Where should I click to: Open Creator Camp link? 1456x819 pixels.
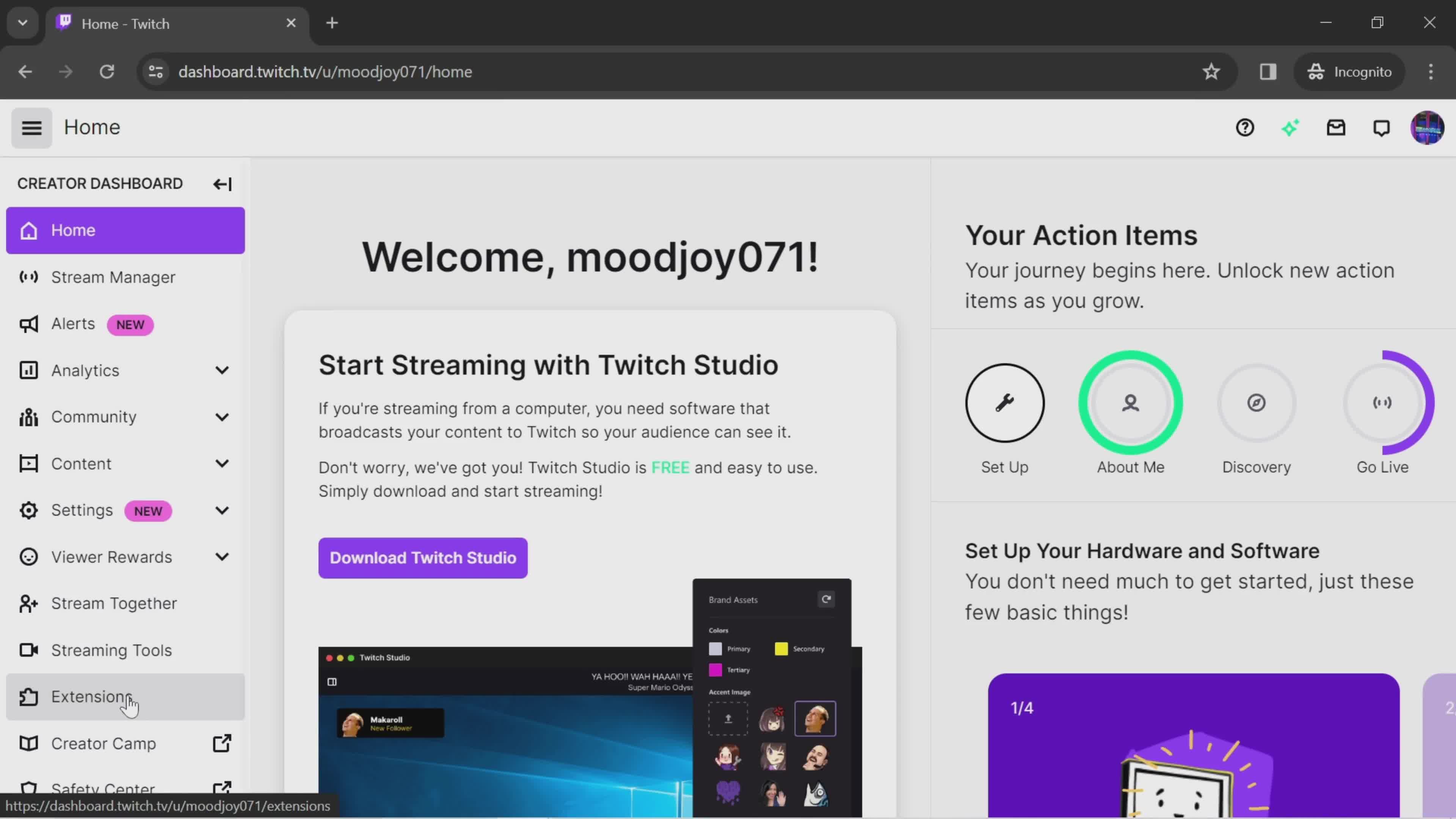point(125,743)
